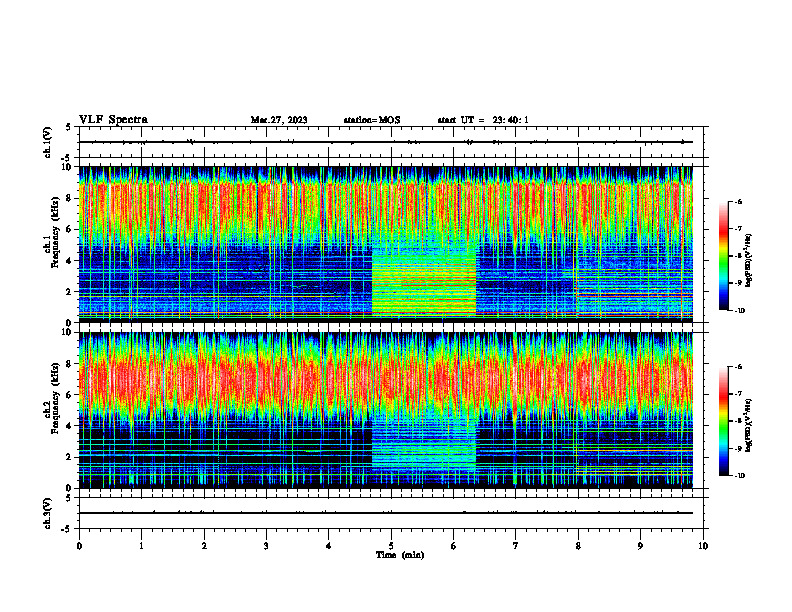792x612 pixels.
Task: Click the "ch.1(V)" axis label
Action: click(48, 142)
